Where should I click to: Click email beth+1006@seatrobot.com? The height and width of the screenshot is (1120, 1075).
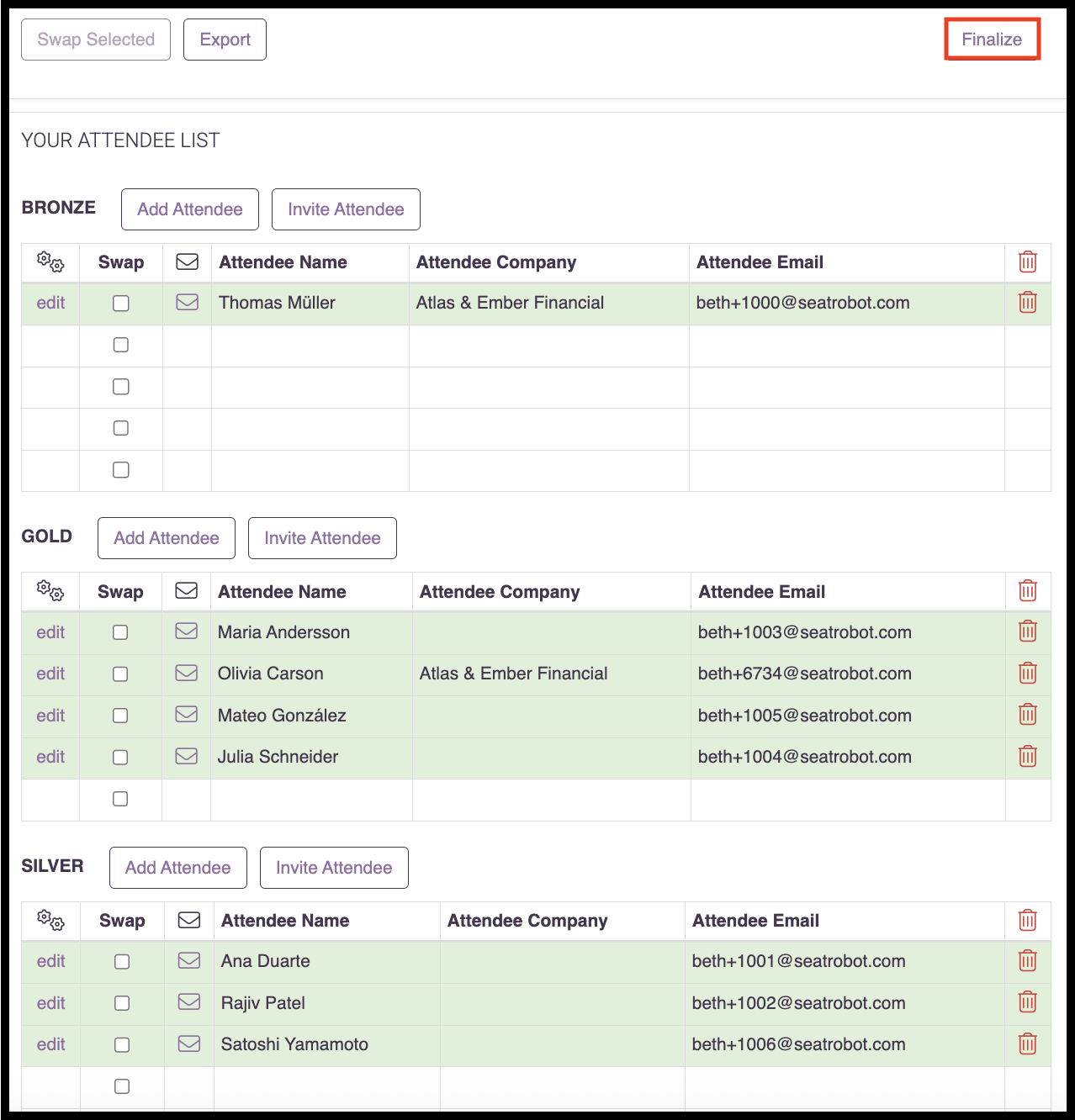click(798, 1044)
